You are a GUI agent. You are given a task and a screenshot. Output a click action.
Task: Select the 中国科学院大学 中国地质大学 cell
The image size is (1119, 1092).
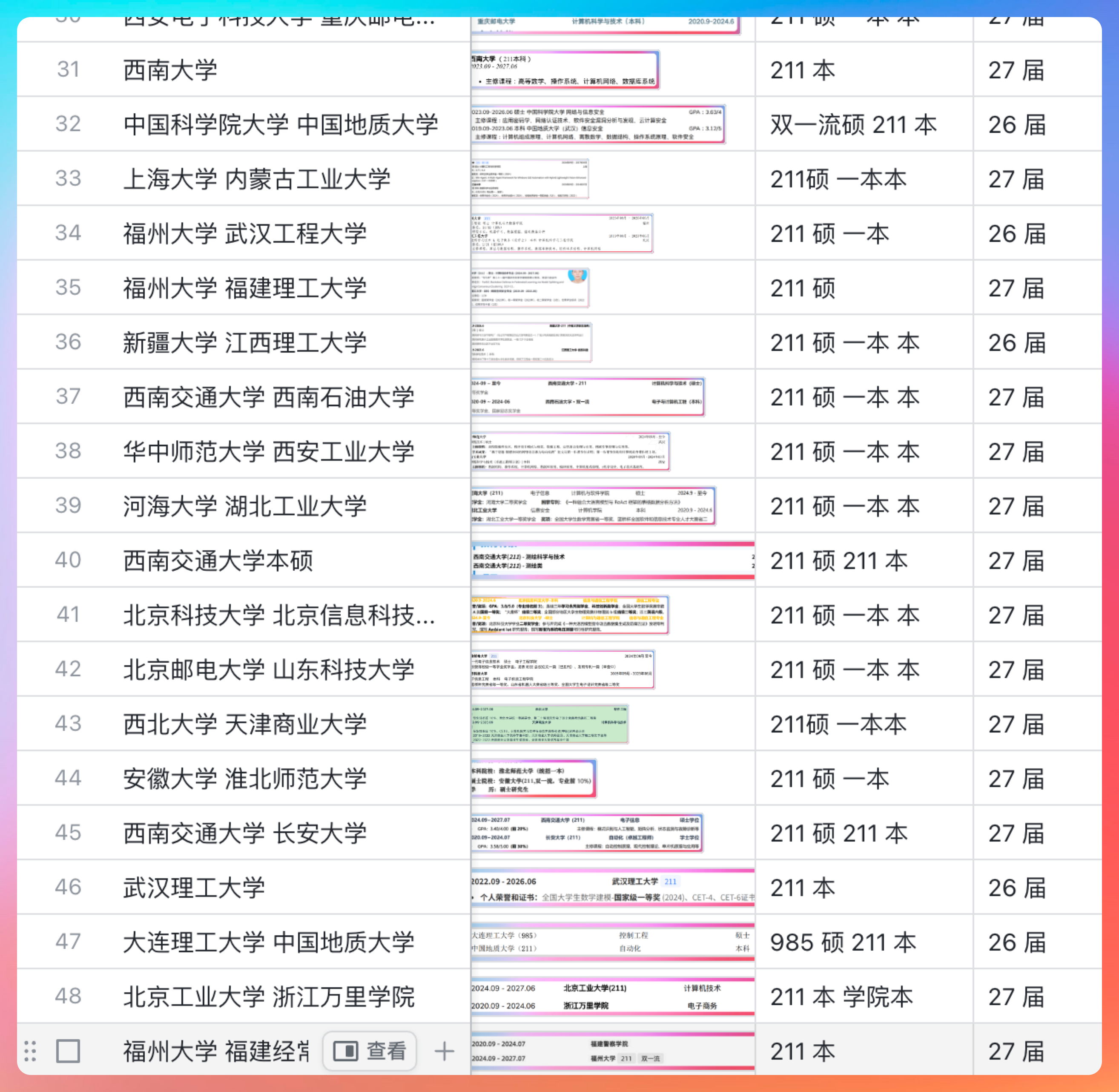(x=281, y=124)
